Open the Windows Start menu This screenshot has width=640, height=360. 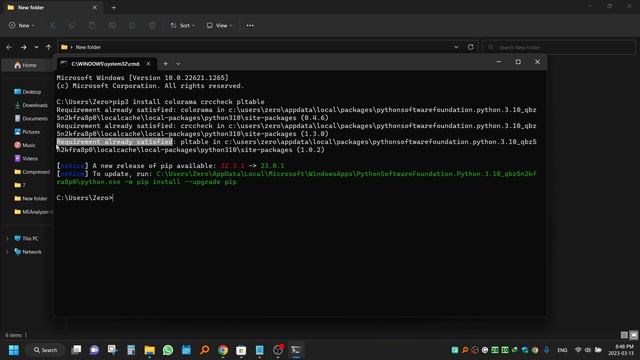point(14,350)
